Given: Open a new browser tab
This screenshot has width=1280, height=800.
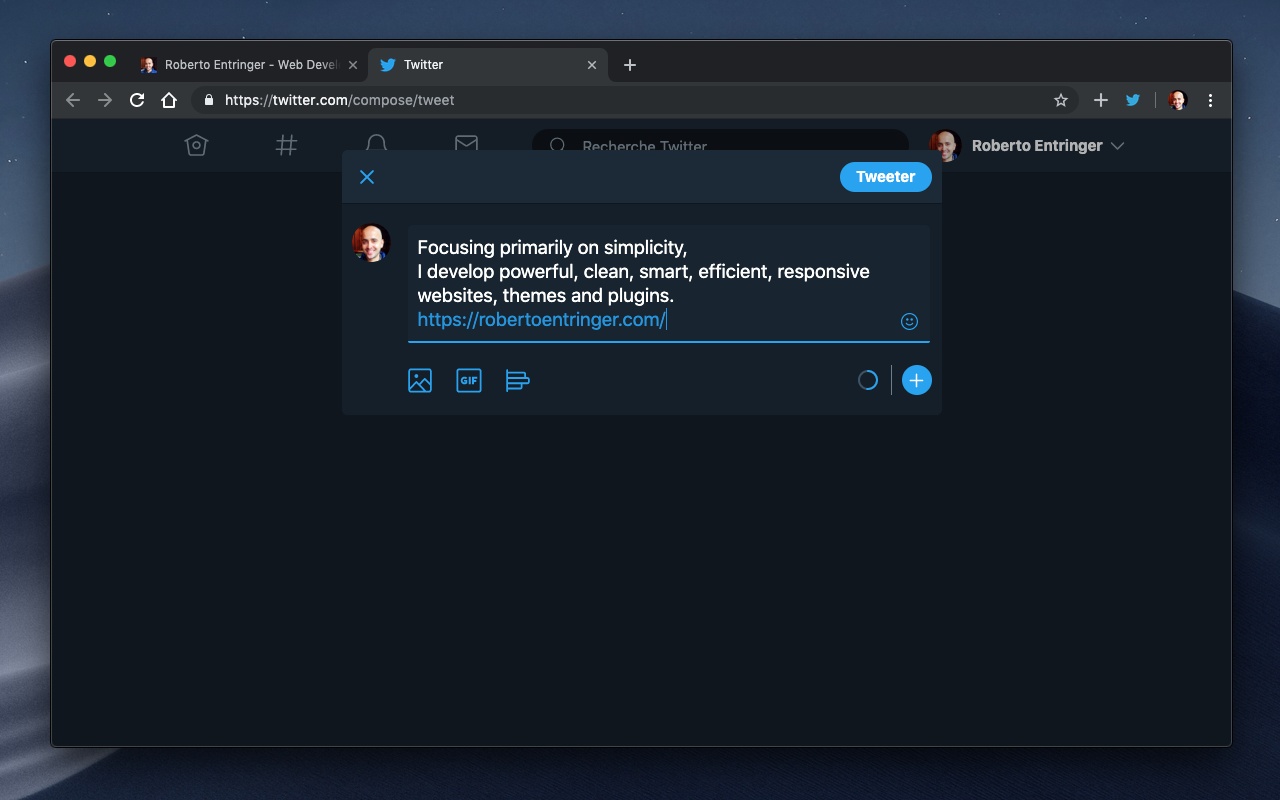Looking at the screenshot, I should tap(629, 65).
